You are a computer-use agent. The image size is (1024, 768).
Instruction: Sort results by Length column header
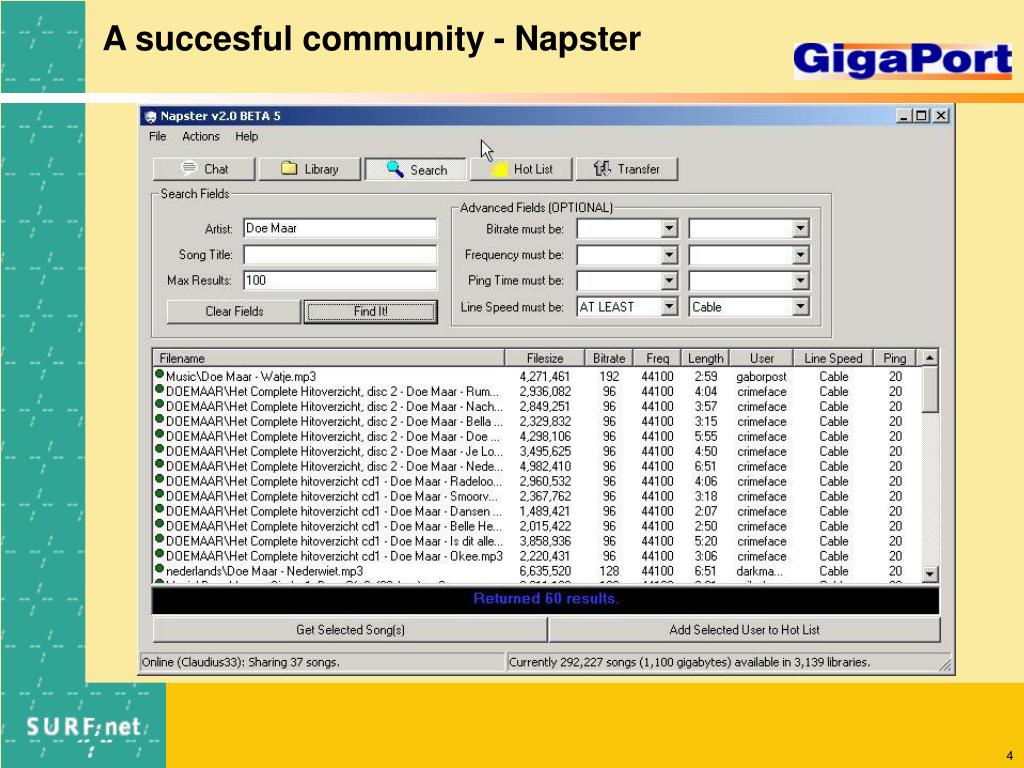click(x=705, y=358)
